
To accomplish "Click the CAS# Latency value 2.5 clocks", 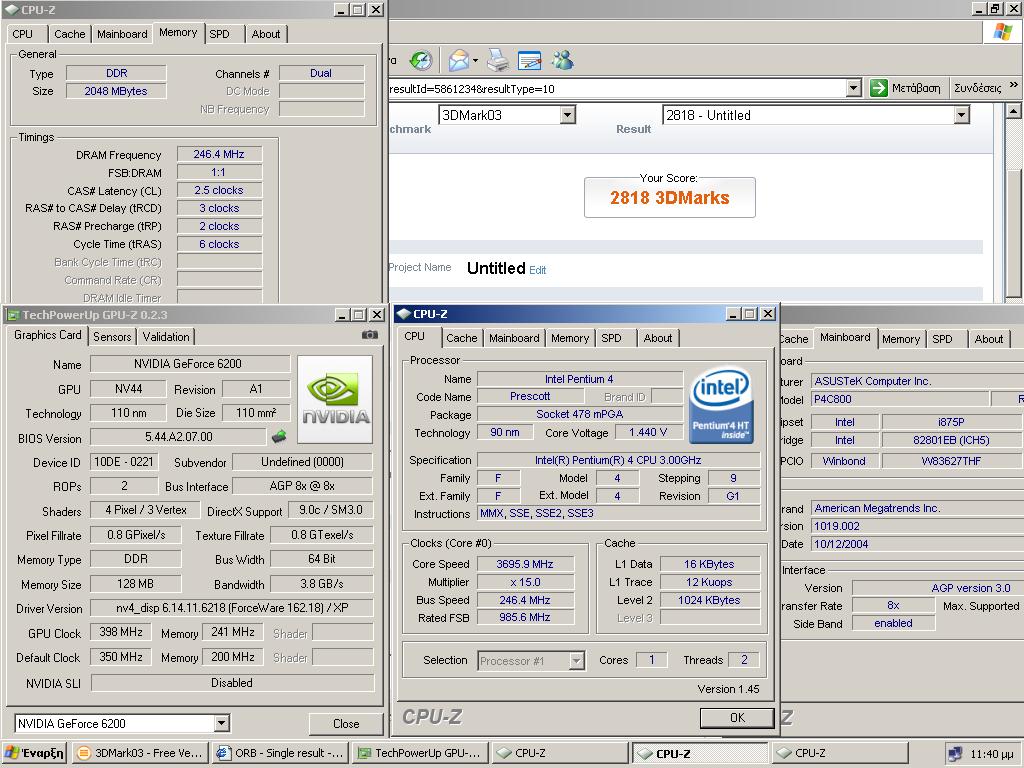I will [x=219, y=191].
